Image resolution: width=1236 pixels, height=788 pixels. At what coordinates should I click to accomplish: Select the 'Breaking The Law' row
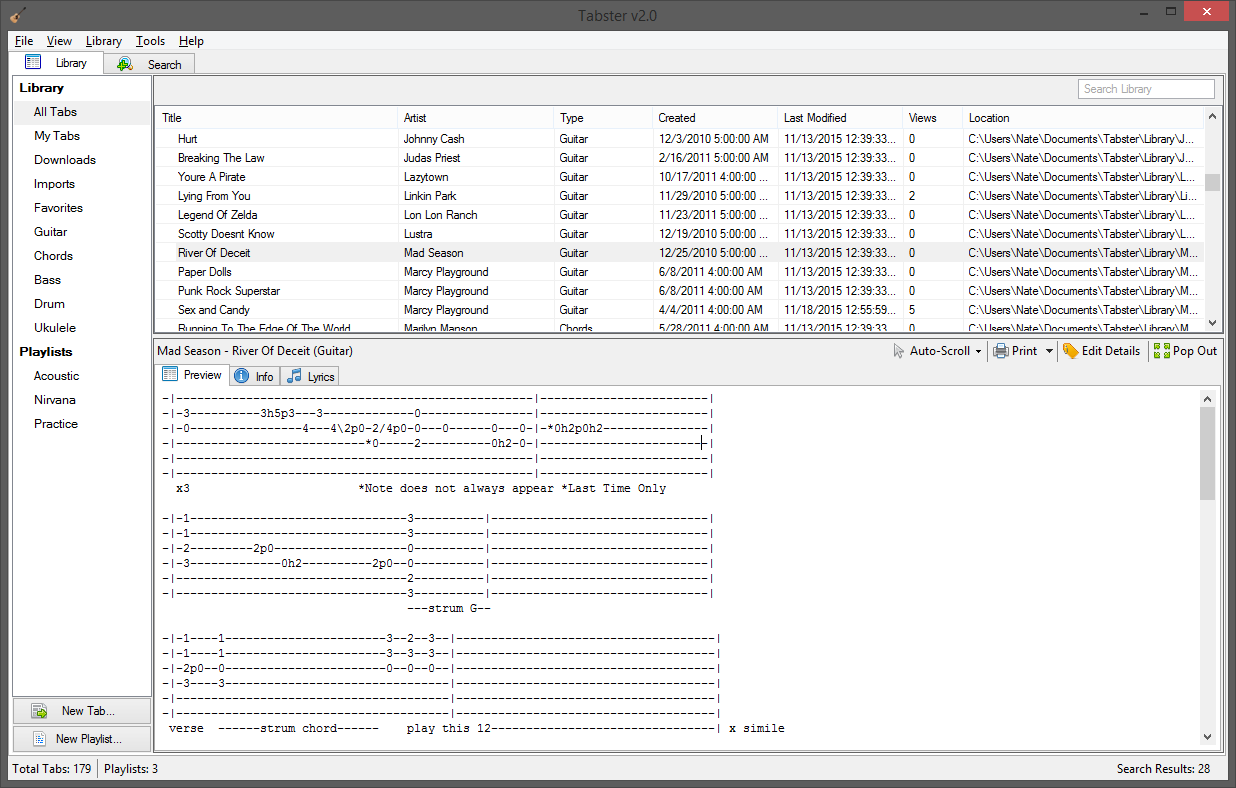click(680, 158)
